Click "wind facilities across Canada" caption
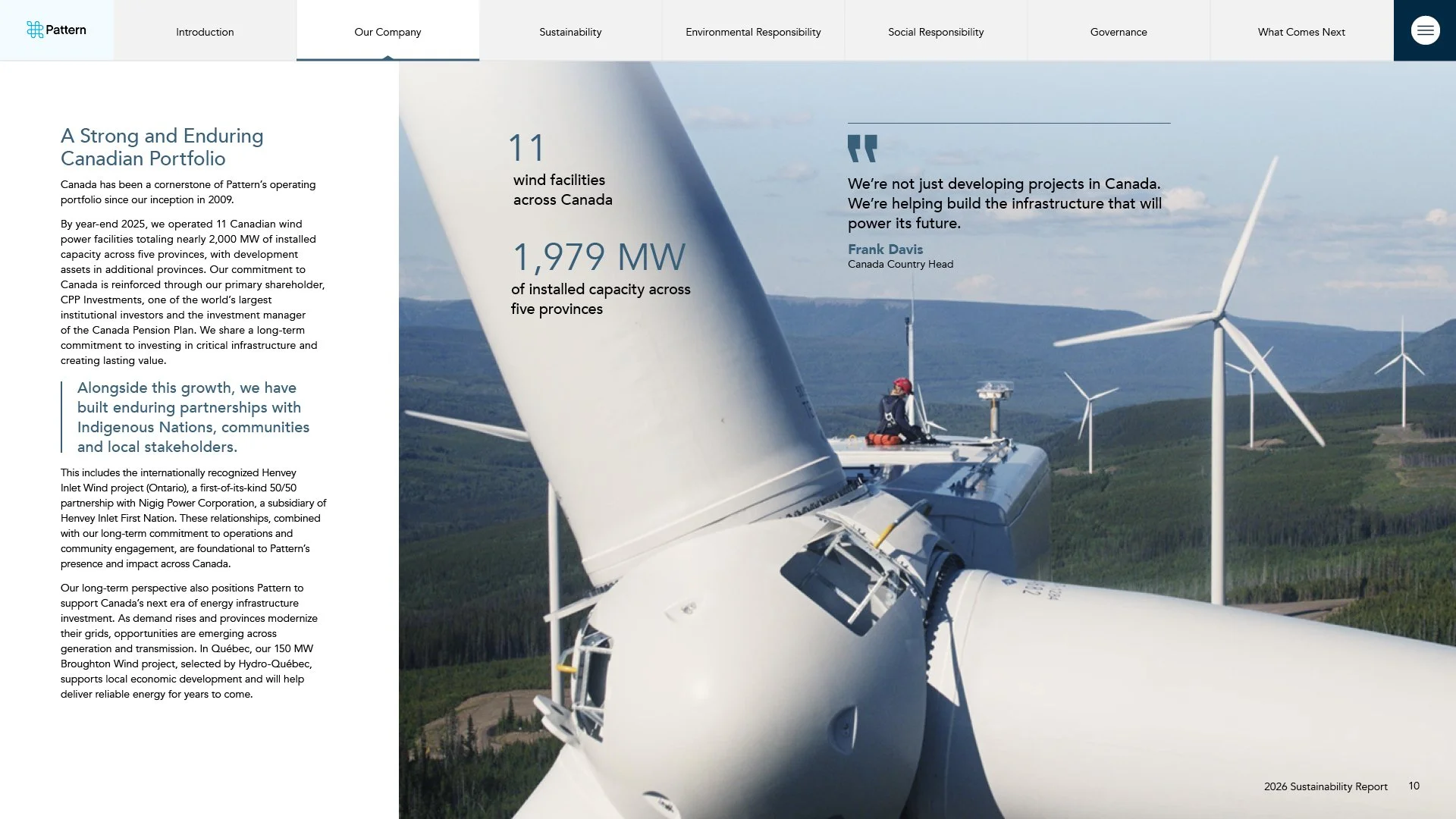The image size is (1456, 819). click(x=563, y=190)
